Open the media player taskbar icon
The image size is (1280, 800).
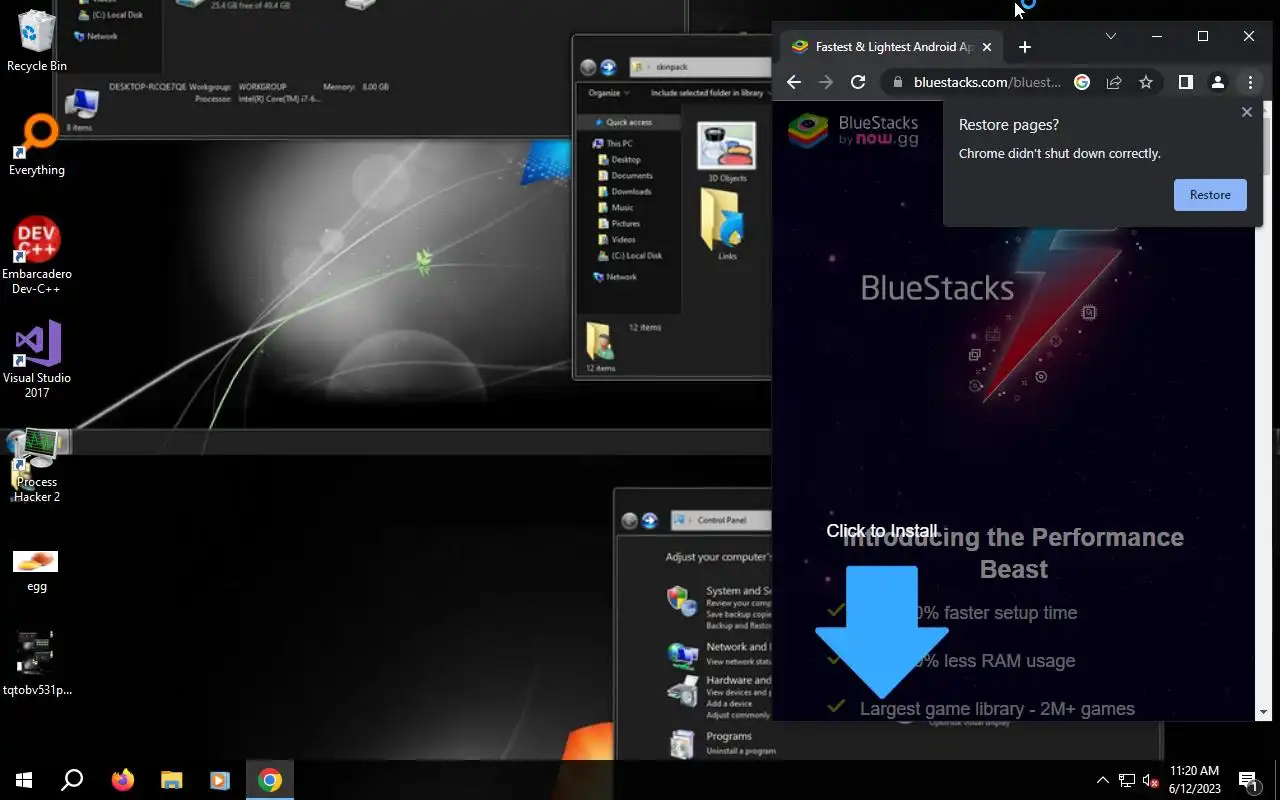tap(220, 780)
